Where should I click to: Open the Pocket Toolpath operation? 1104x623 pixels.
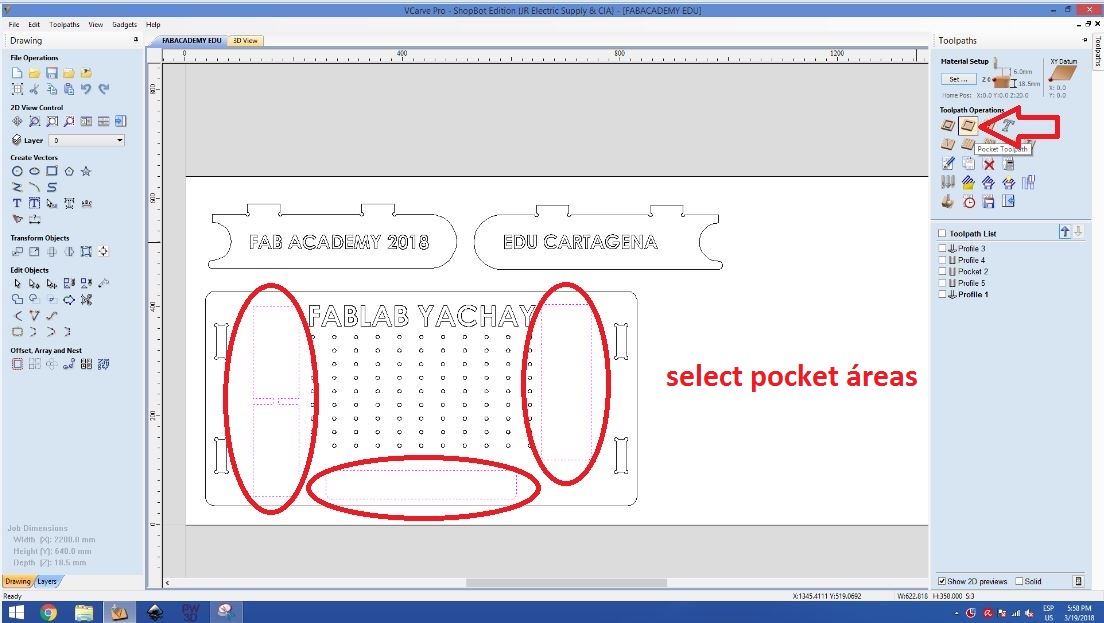[968, 126]
